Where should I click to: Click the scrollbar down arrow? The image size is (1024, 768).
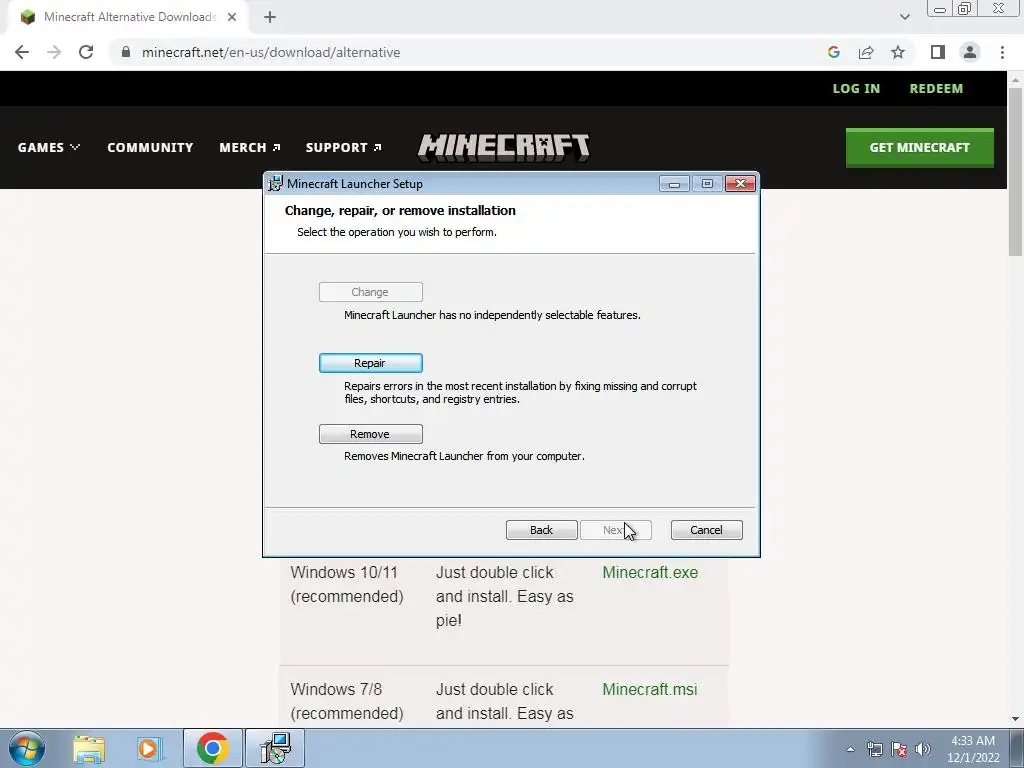1015,719
